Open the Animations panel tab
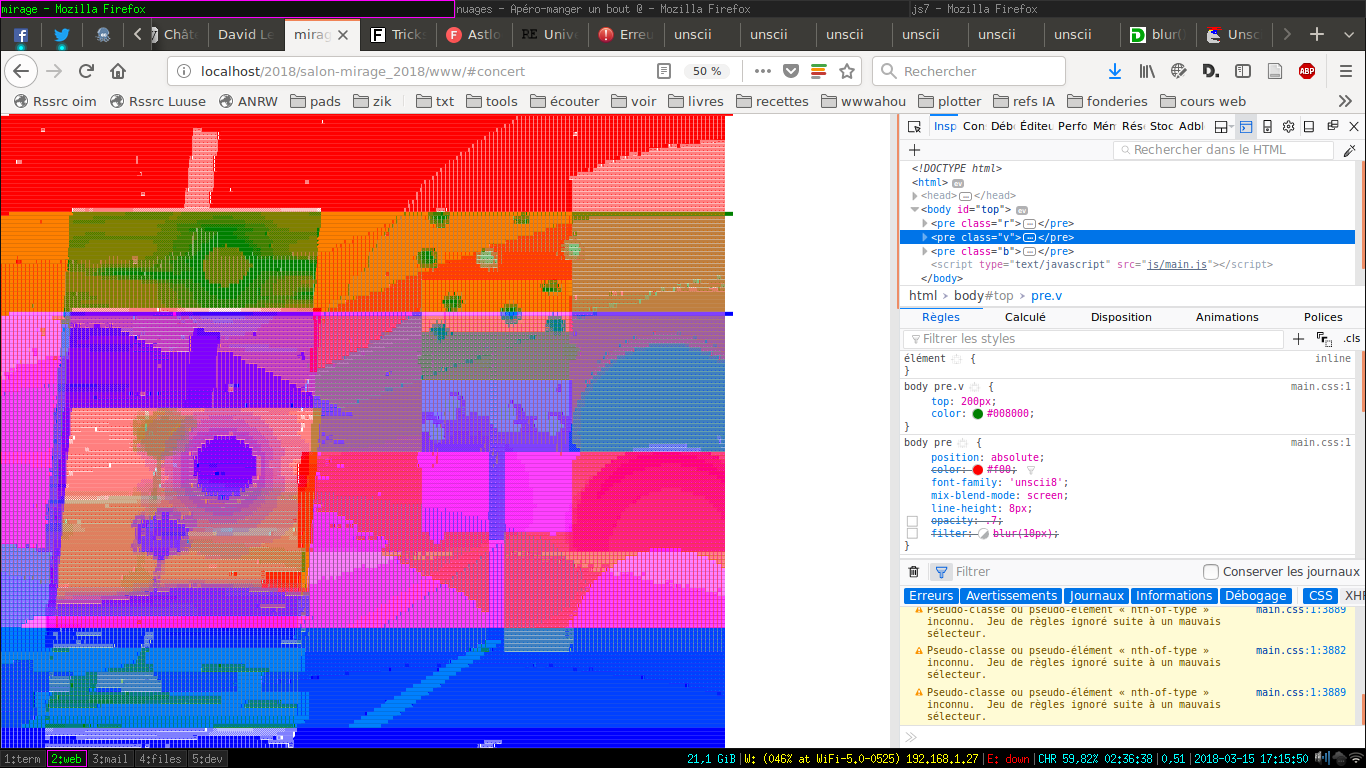Image resolution: width=1366 pixels, height=768 pixels. click(x=1227, y=317)
